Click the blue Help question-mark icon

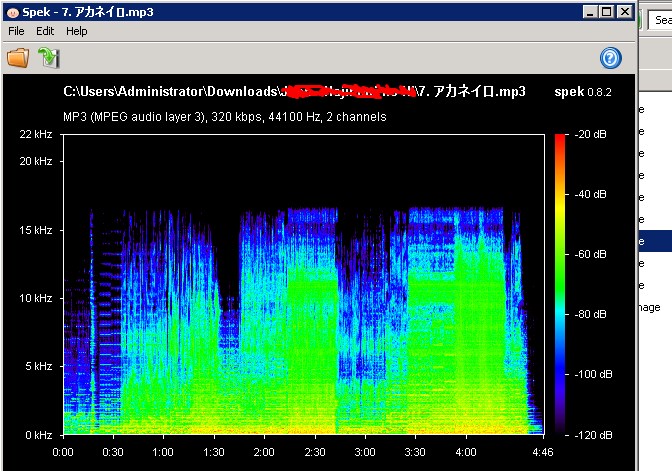610,58
